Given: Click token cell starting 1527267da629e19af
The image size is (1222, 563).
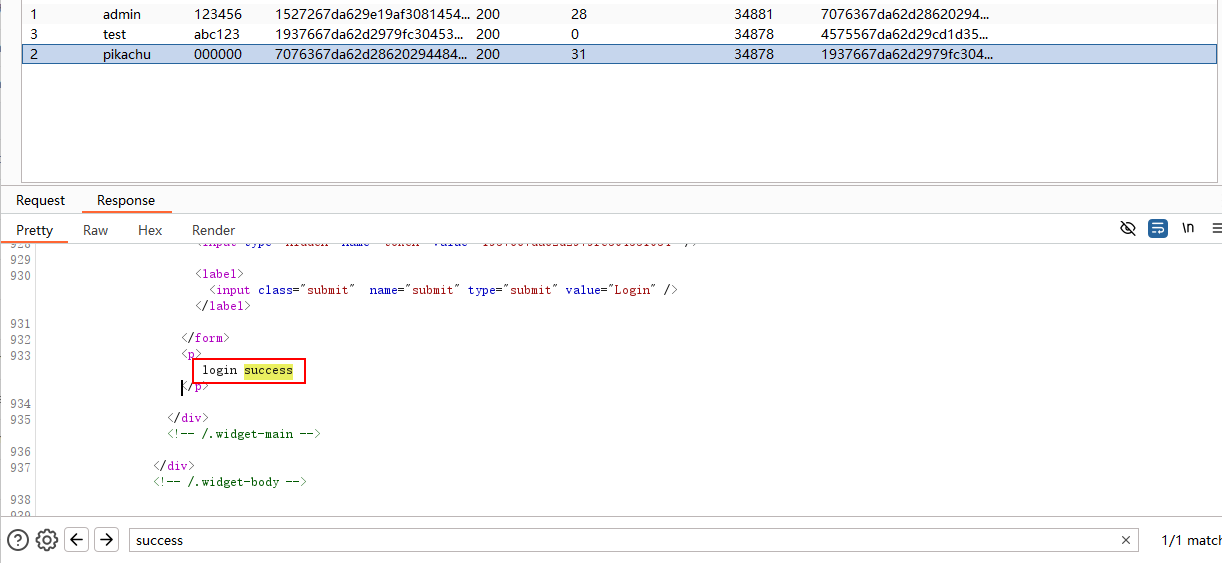Looking at the screenshot, I should (x=371, y=14).
